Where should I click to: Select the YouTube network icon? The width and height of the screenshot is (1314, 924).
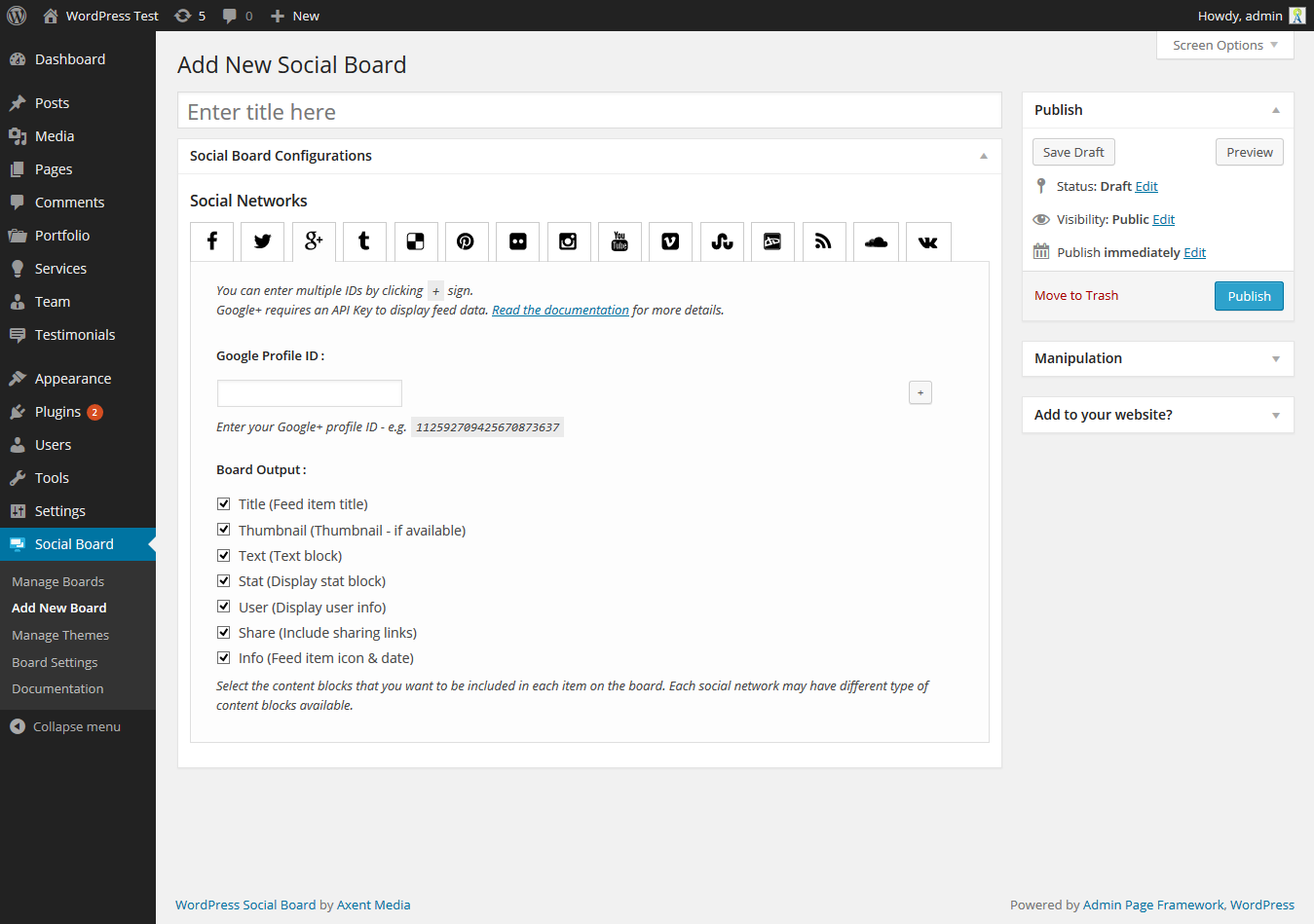click(619, 241)
